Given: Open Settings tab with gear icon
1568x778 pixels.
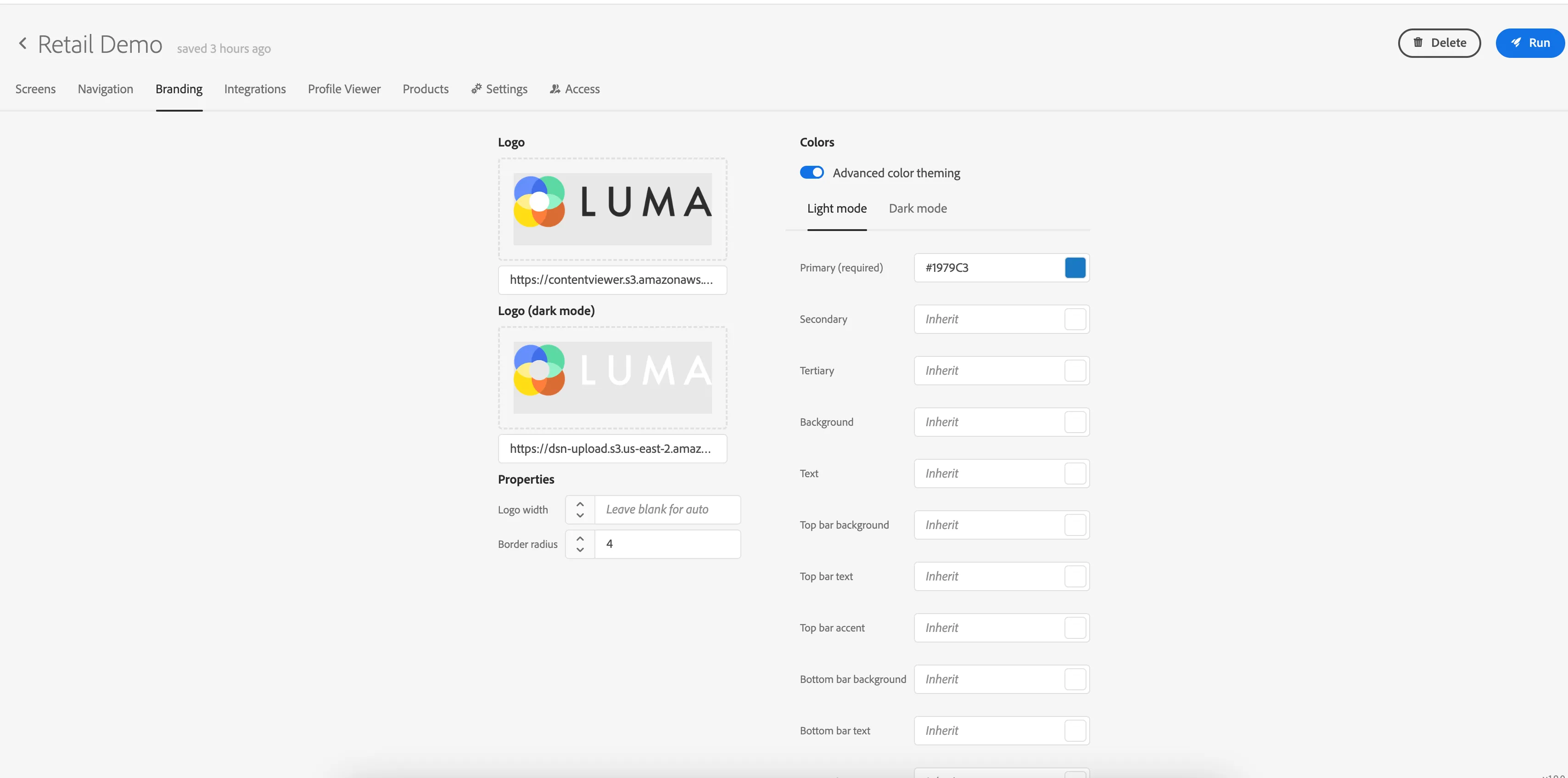Looking at the screenshot, I should click(x=499, y=89).
